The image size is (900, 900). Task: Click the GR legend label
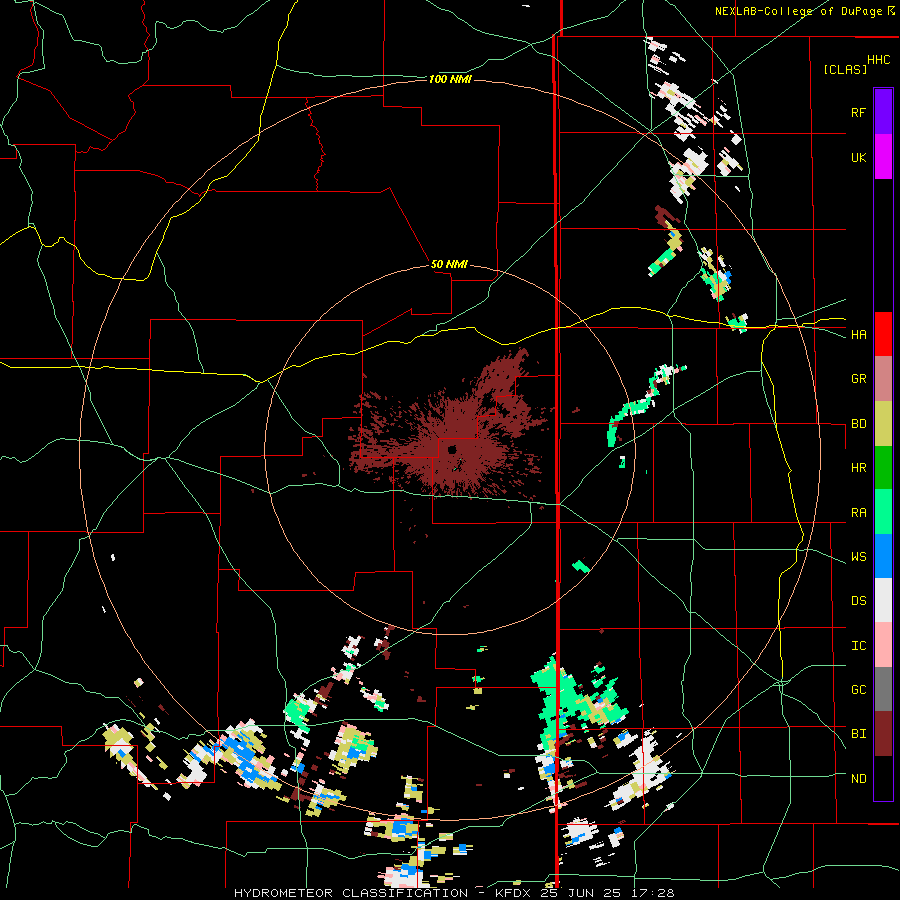[x=858, y=379]
